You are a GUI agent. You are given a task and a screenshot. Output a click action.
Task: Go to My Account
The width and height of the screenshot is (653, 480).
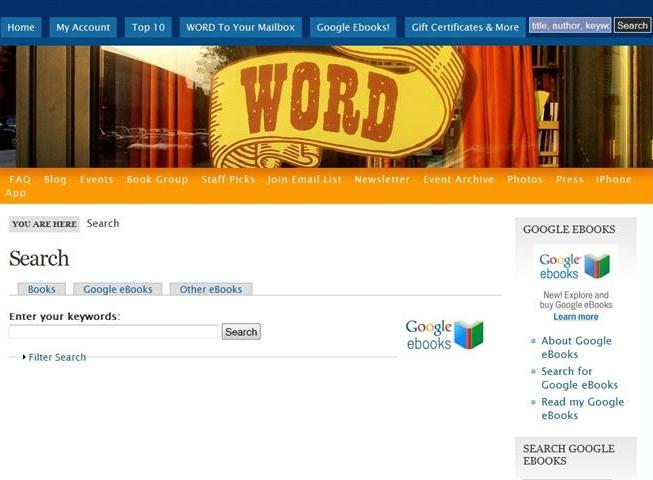coord(83,27)
